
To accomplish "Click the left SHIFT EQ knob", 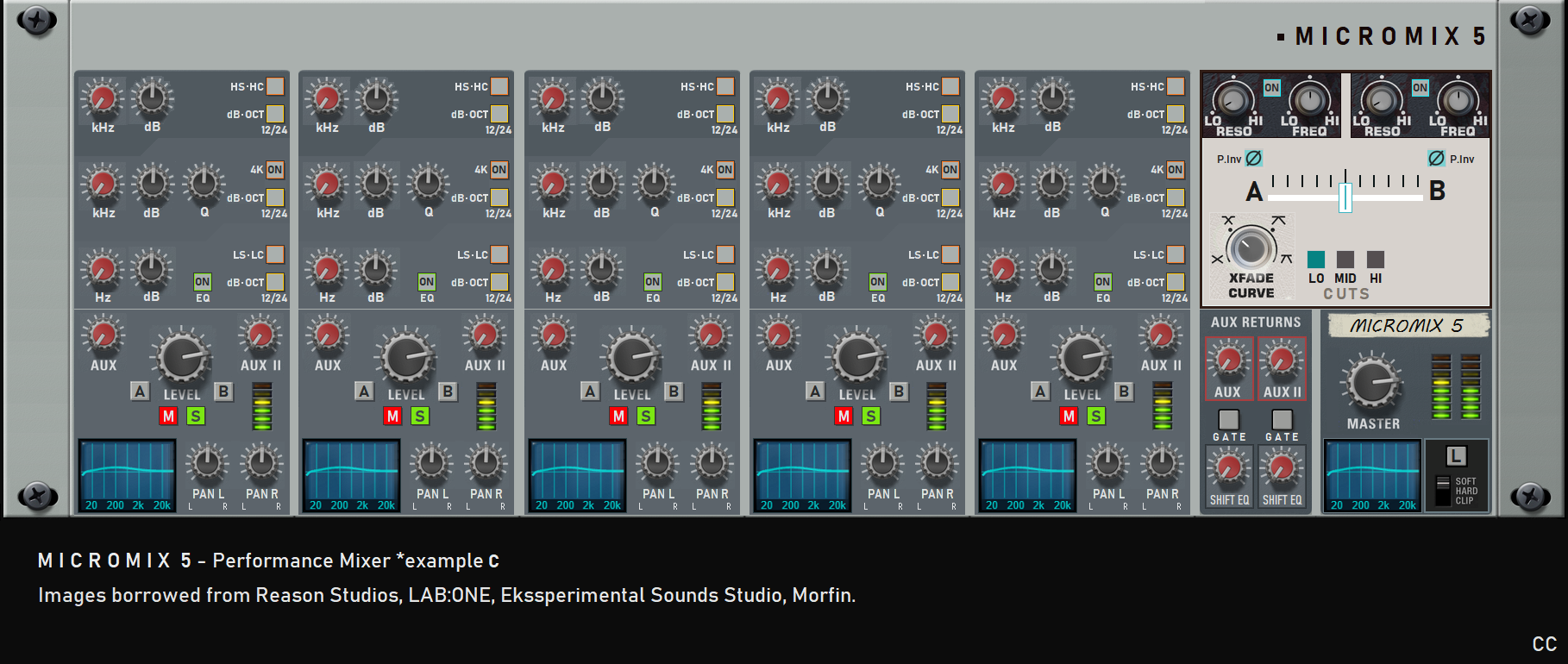I will tap(1228, 469).
